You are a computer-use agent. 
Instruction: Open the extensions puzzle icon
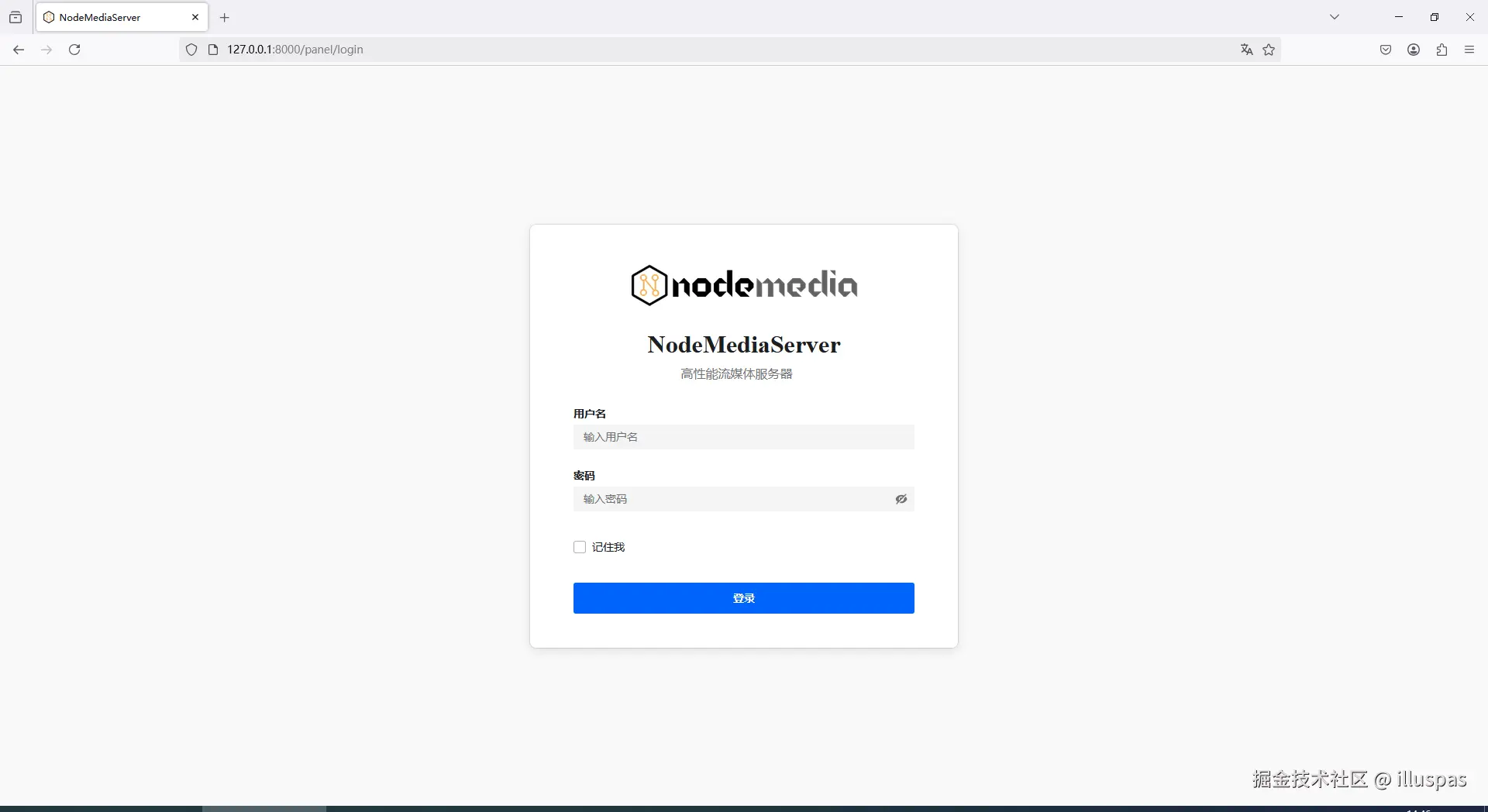click(x=1441, y=50)
